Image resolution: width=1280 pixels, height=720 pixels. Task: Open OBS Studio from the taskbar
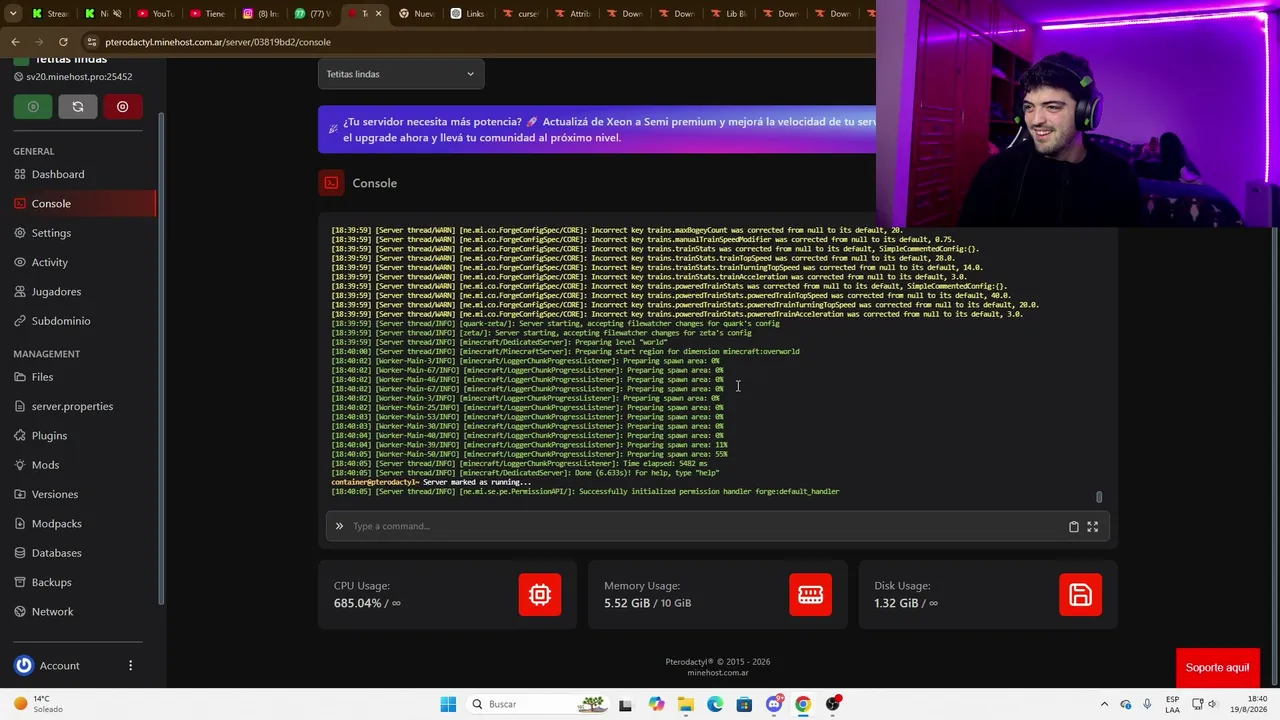[833, 704]
